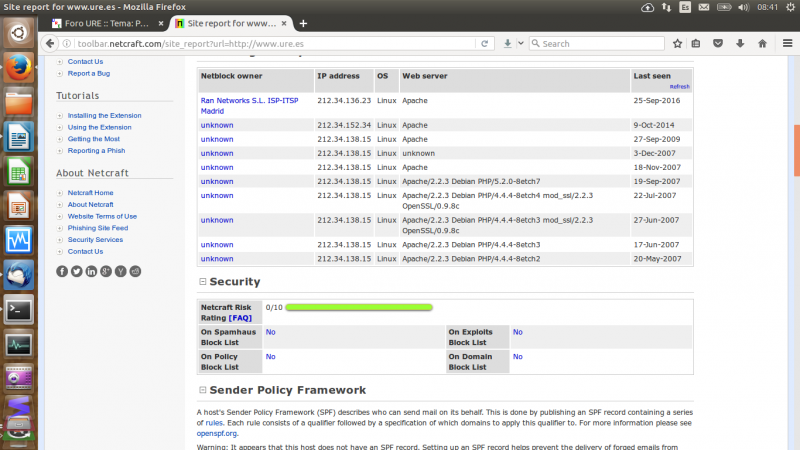Screen dimensions: 800x450
Task: Click the green Netcraft risk rating bar
Action: point(359,307)
